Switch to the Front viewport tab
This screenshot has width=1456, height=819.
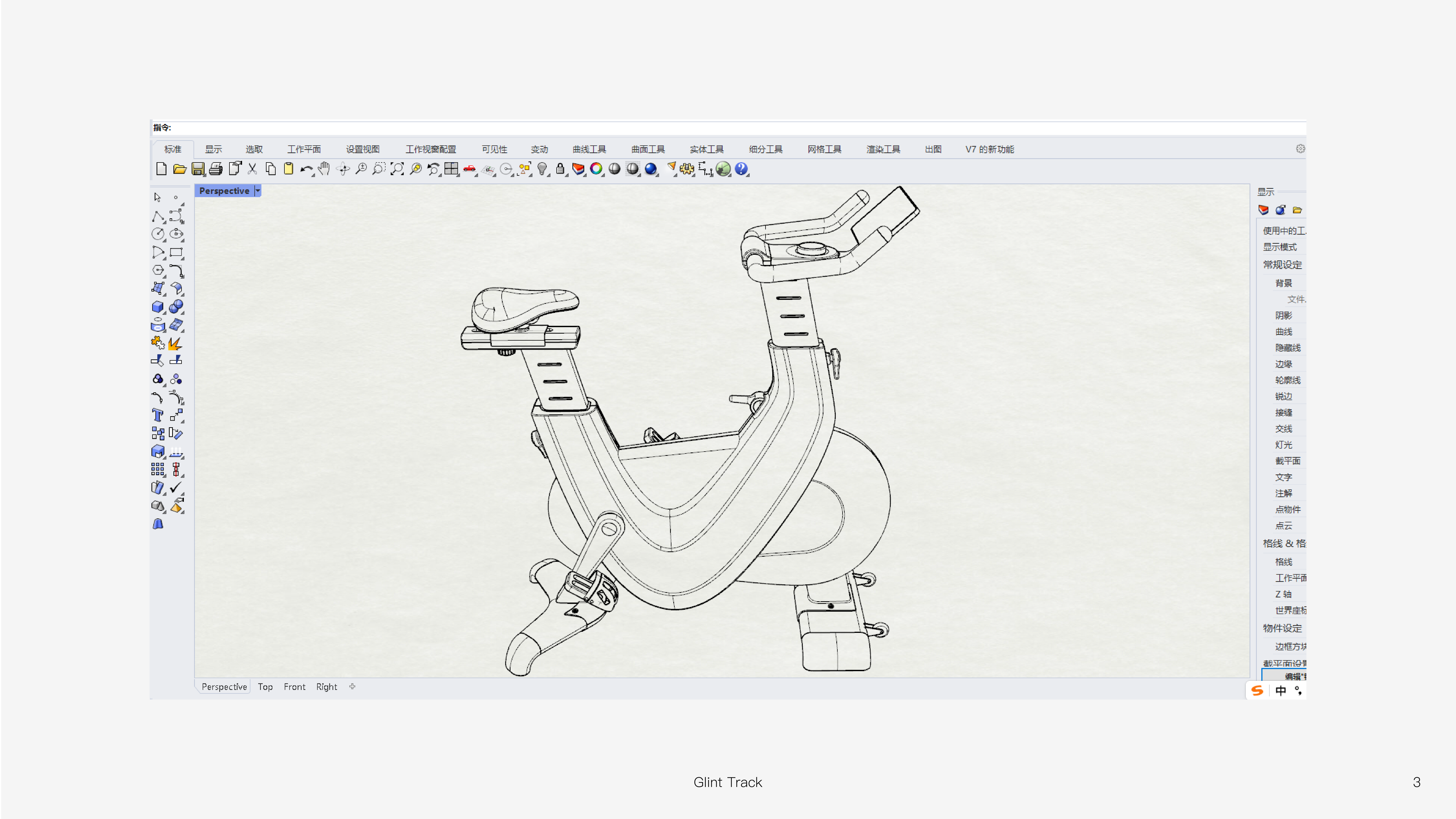[294, 687]
